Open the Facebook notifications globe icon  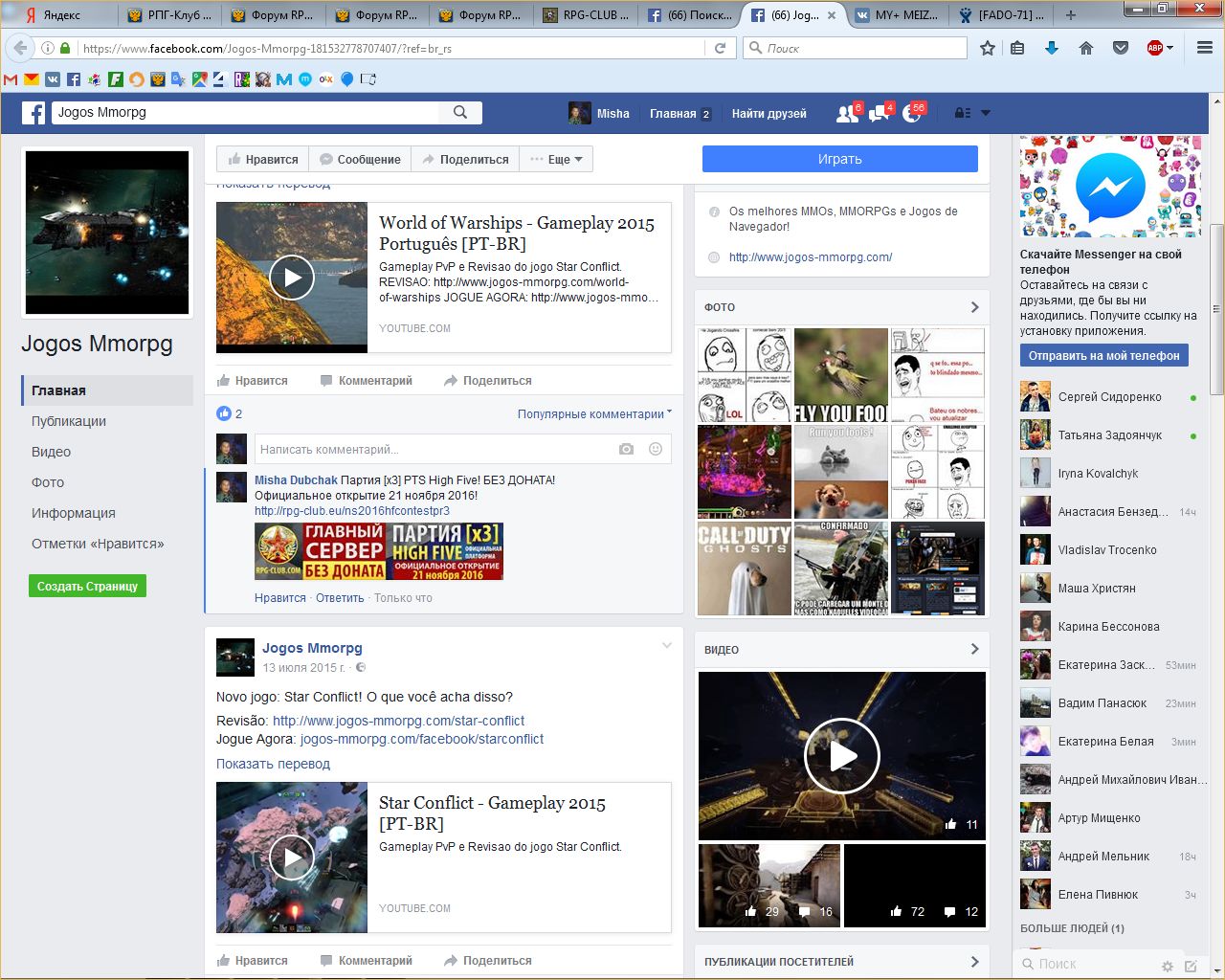click(912, 113)
